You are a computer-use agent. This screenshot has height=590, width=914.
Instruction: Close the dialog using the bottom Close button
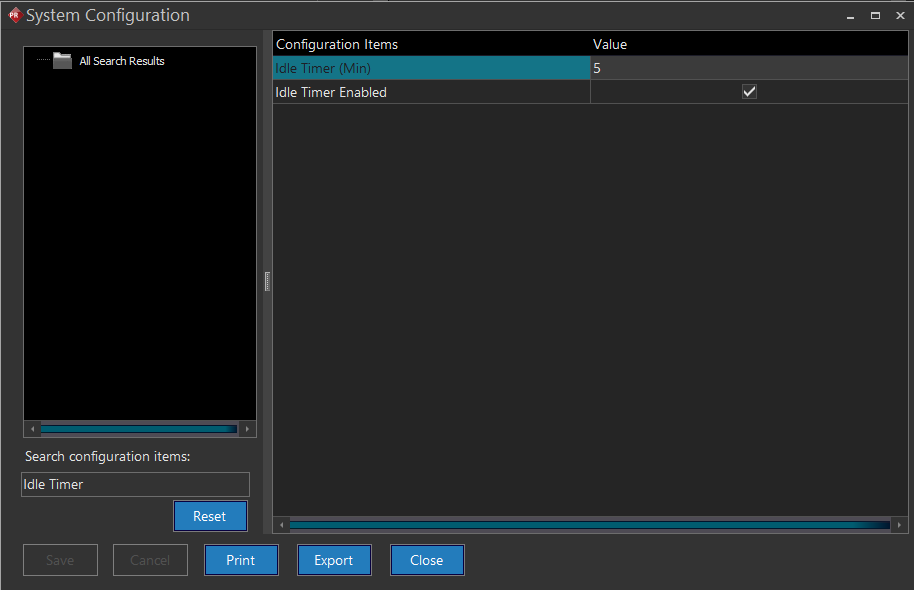427,560
